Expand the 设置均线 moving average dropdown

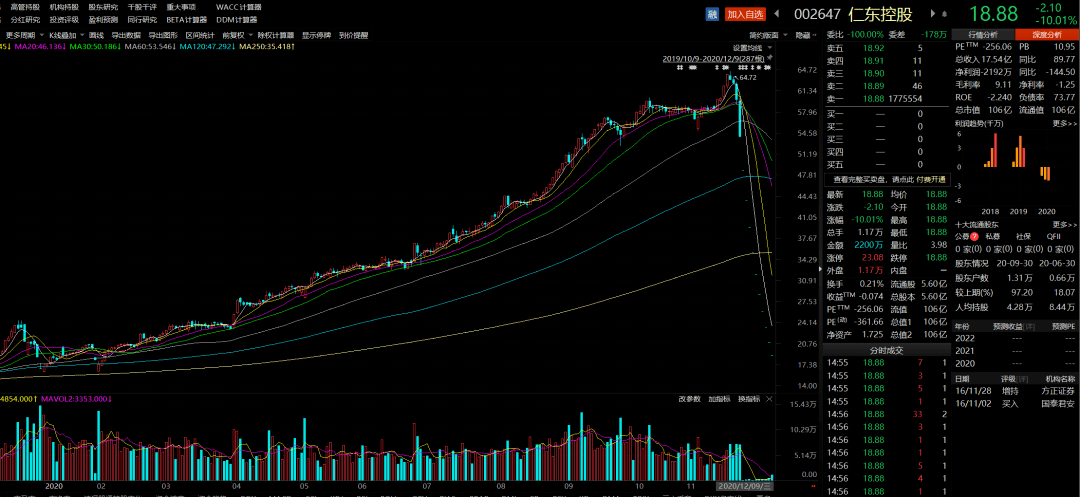(752, 47)
